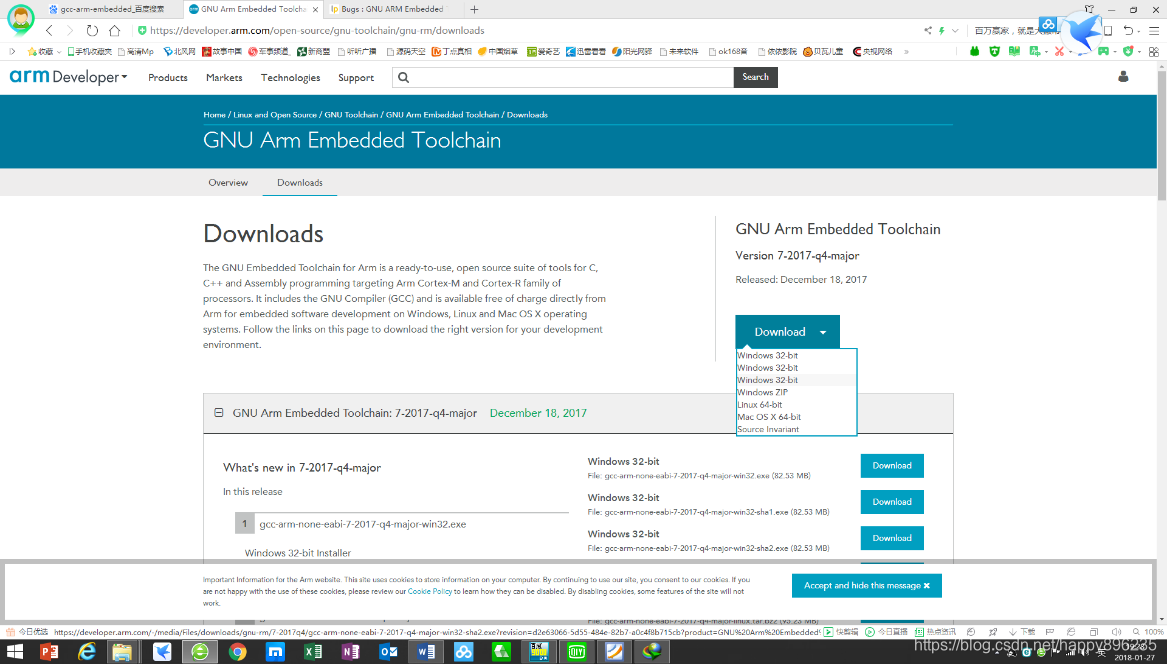Click the vertical page scrollbar thumb
Screen dimensions: 1167x664
[1162, 134]
